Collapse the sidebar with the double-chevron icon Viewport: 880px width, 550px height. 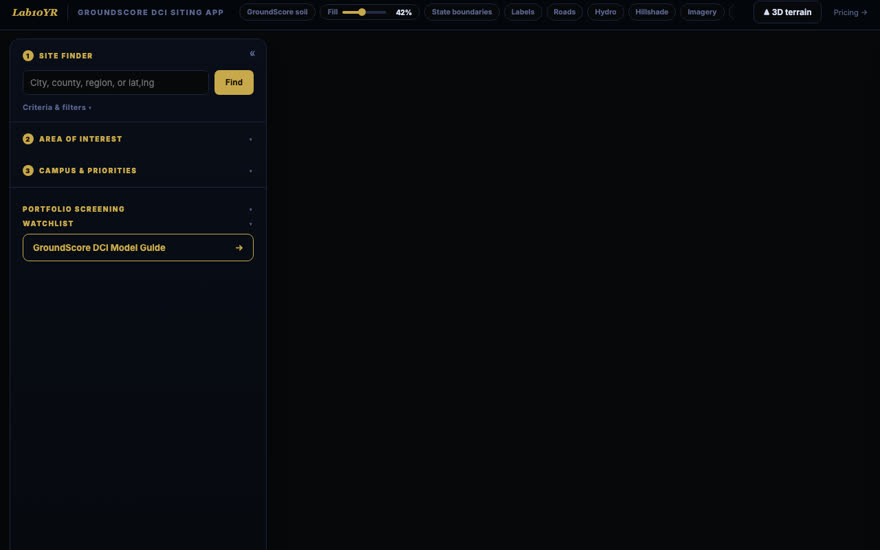click(x=252, y=53)
